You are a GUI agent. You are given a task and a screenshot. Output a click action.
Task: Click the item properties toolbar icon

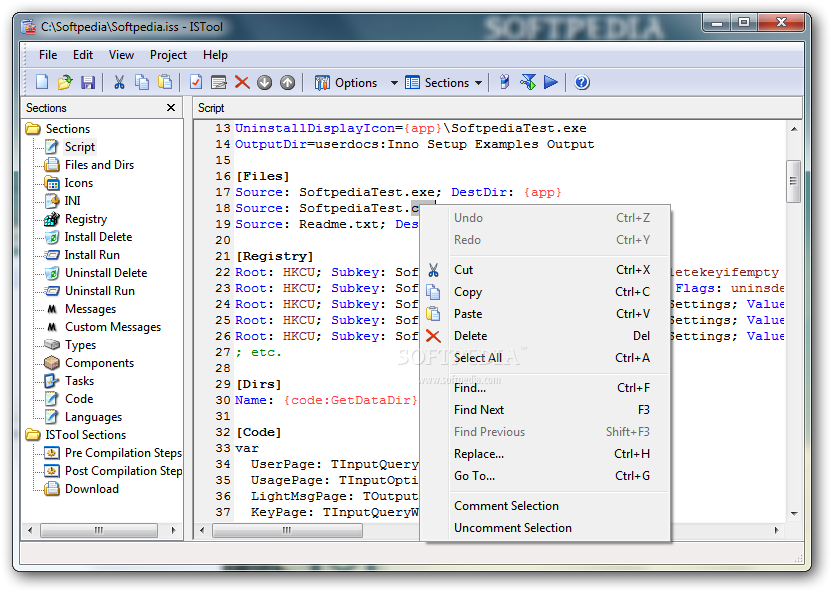(219, 82)
